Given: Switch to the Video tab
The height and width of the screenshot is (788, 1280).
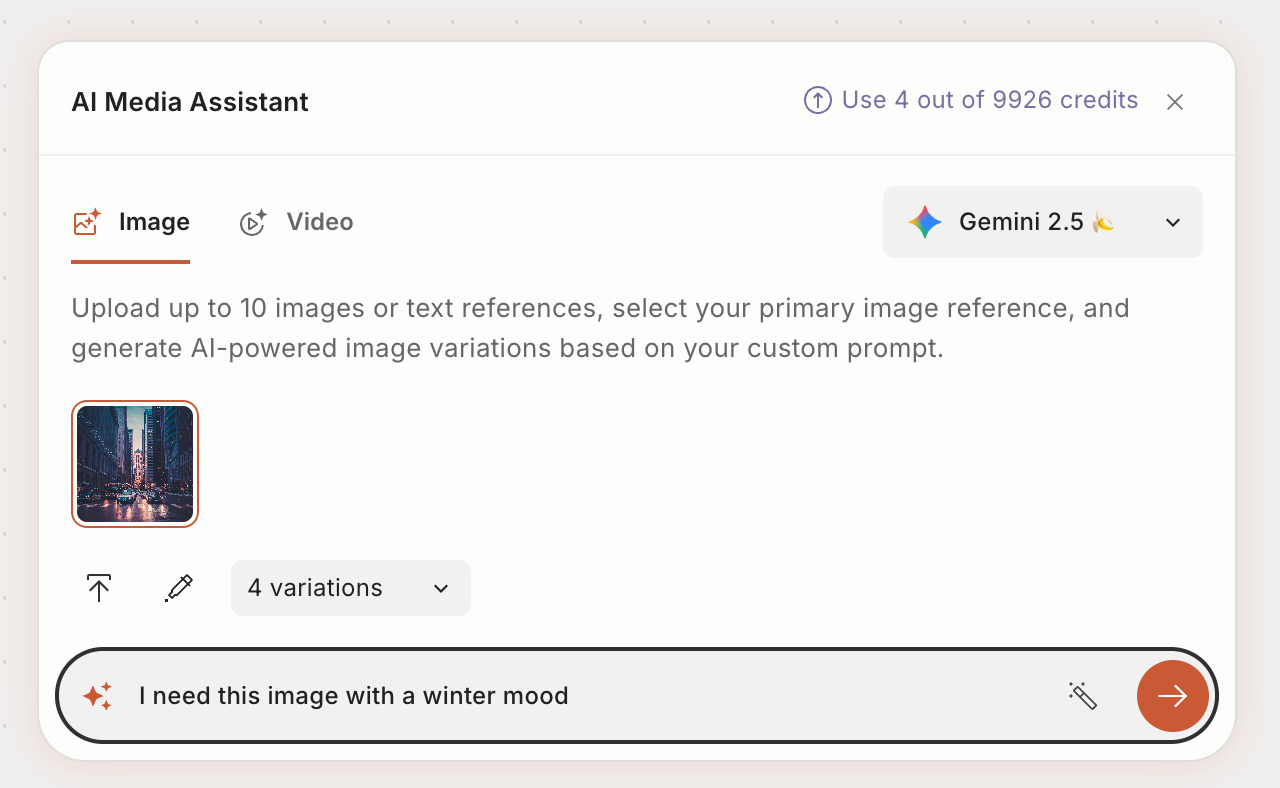Looking at the screenshot, I should (319, 222).
